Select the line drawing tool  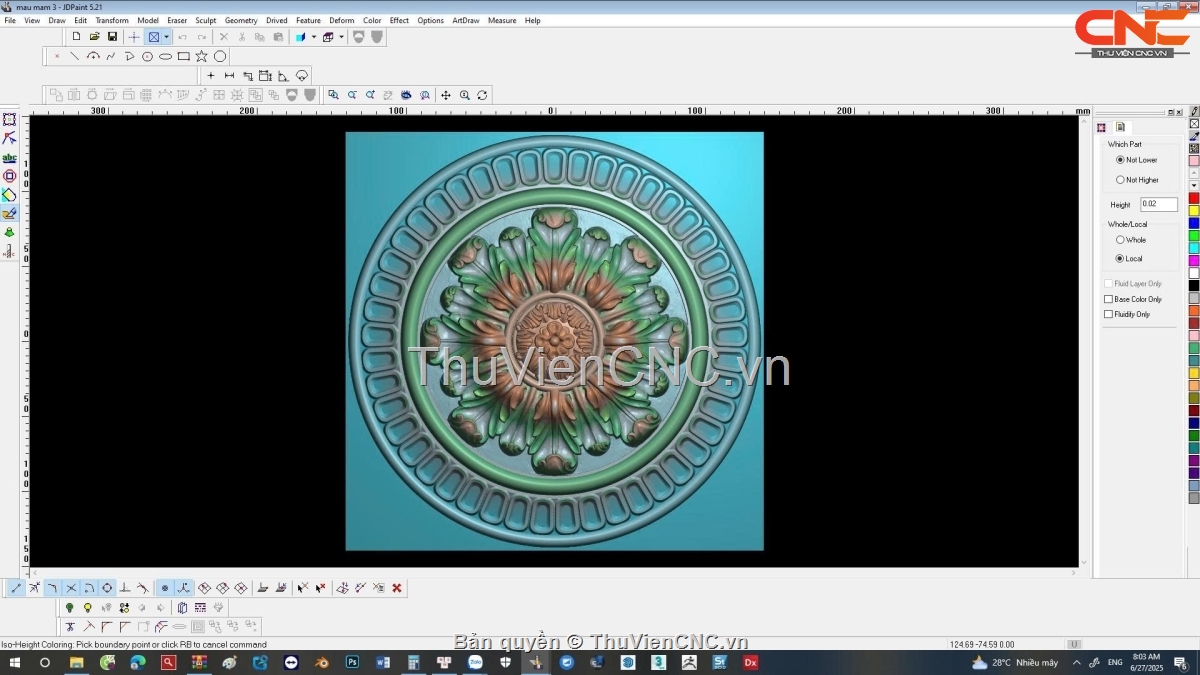75,56
